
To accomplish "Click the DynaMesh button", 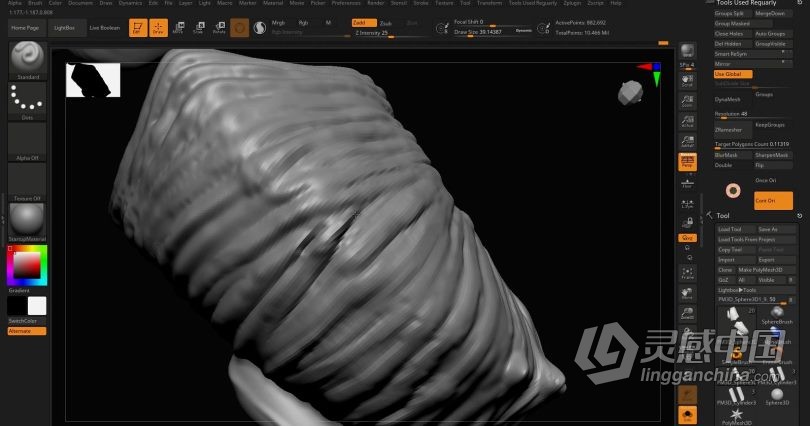I will [x=731, y=99].
